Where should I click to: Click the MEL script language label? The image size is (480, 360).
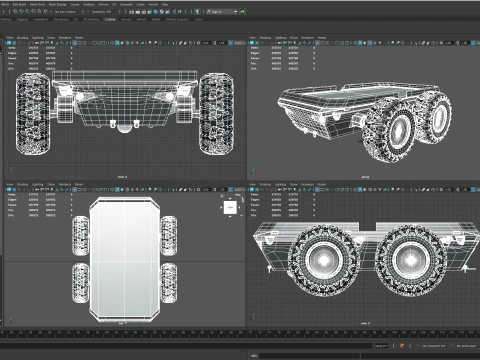[254, 356]
